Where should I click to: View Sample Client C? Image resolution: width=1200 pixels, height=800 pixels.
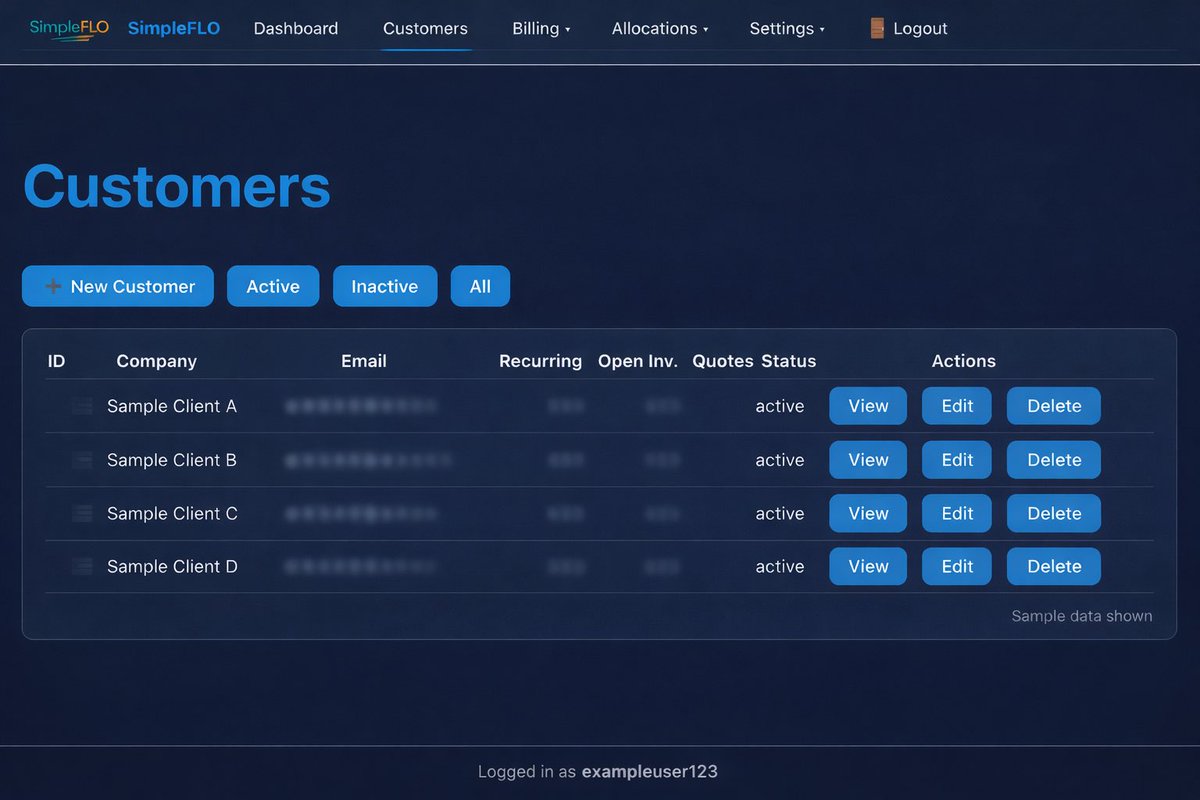[868, 513]
